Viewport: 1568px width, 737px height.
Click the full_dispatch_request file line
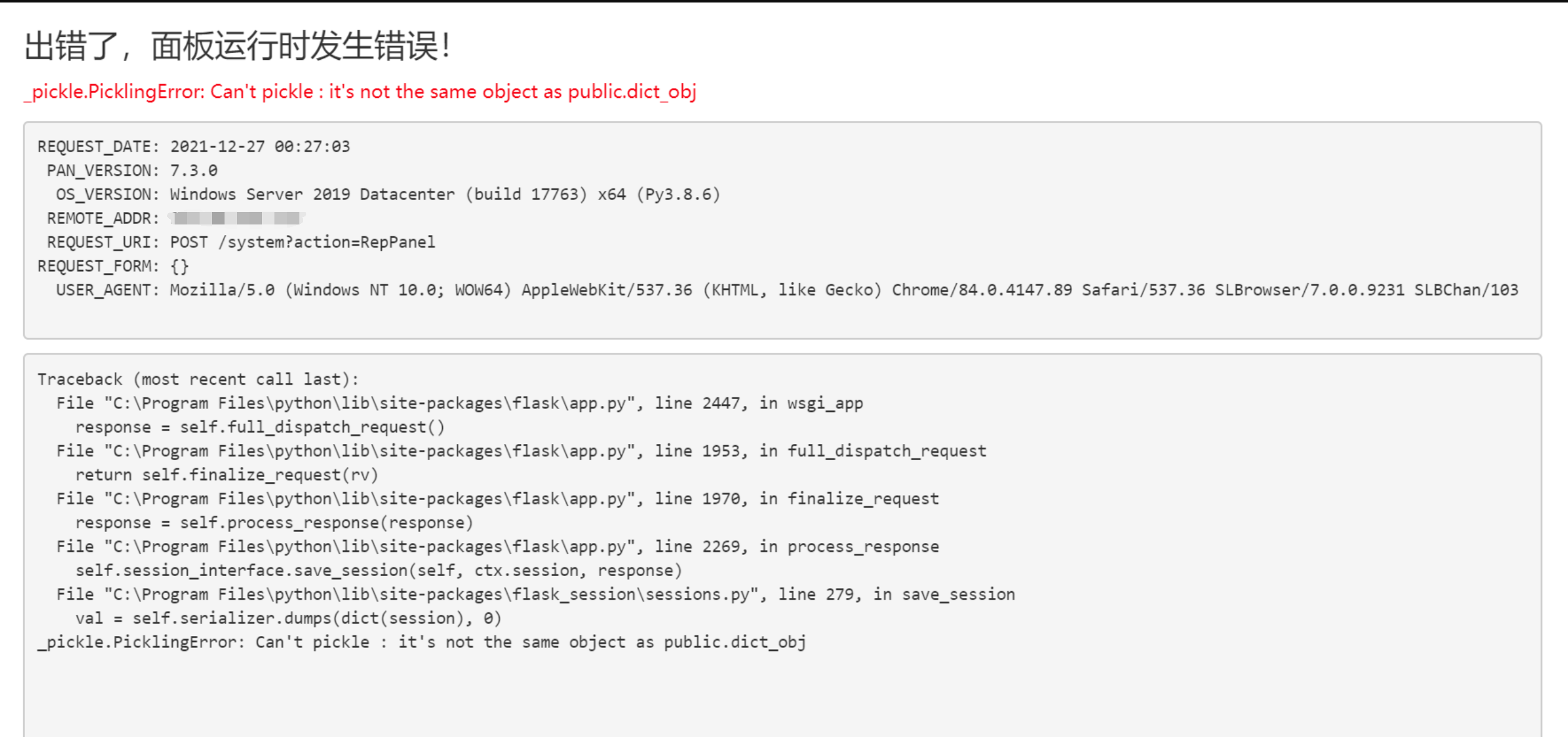521,451
